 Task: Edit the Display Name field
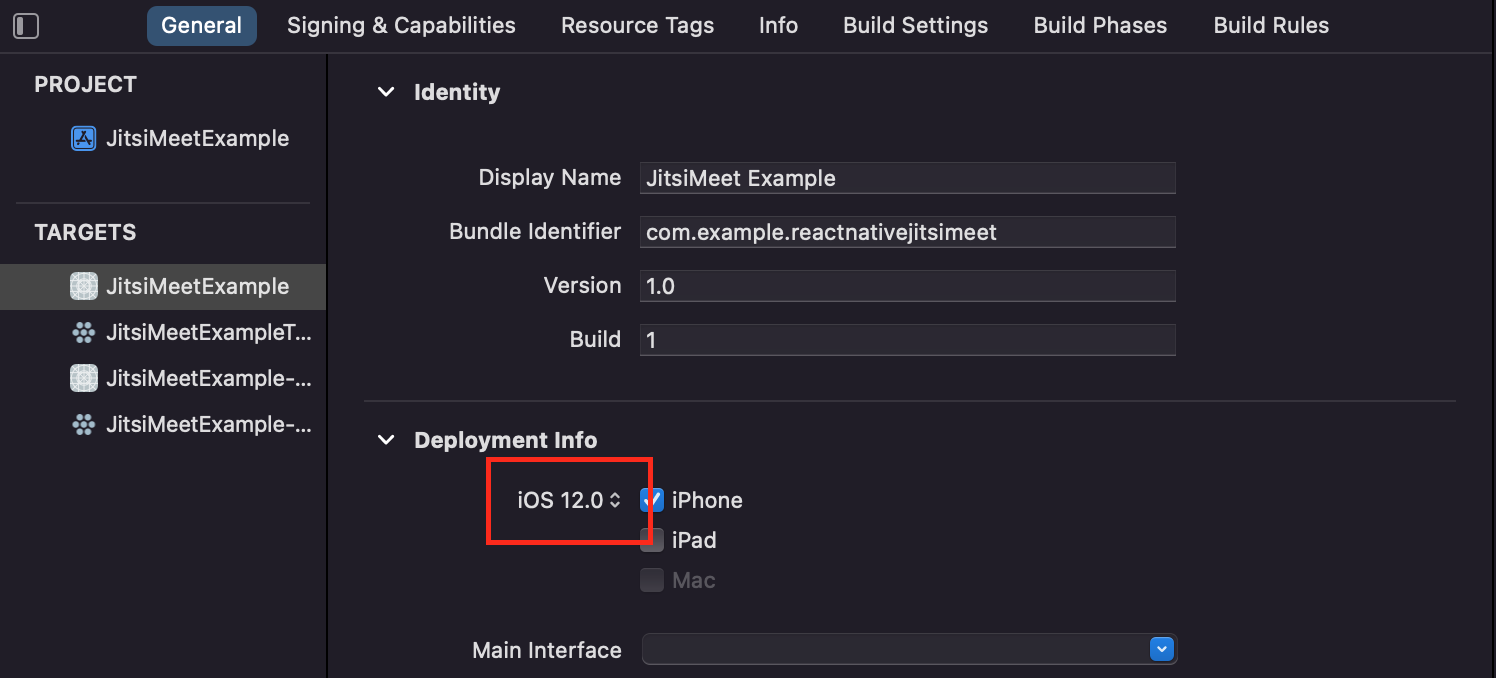(x=908, y=178)
